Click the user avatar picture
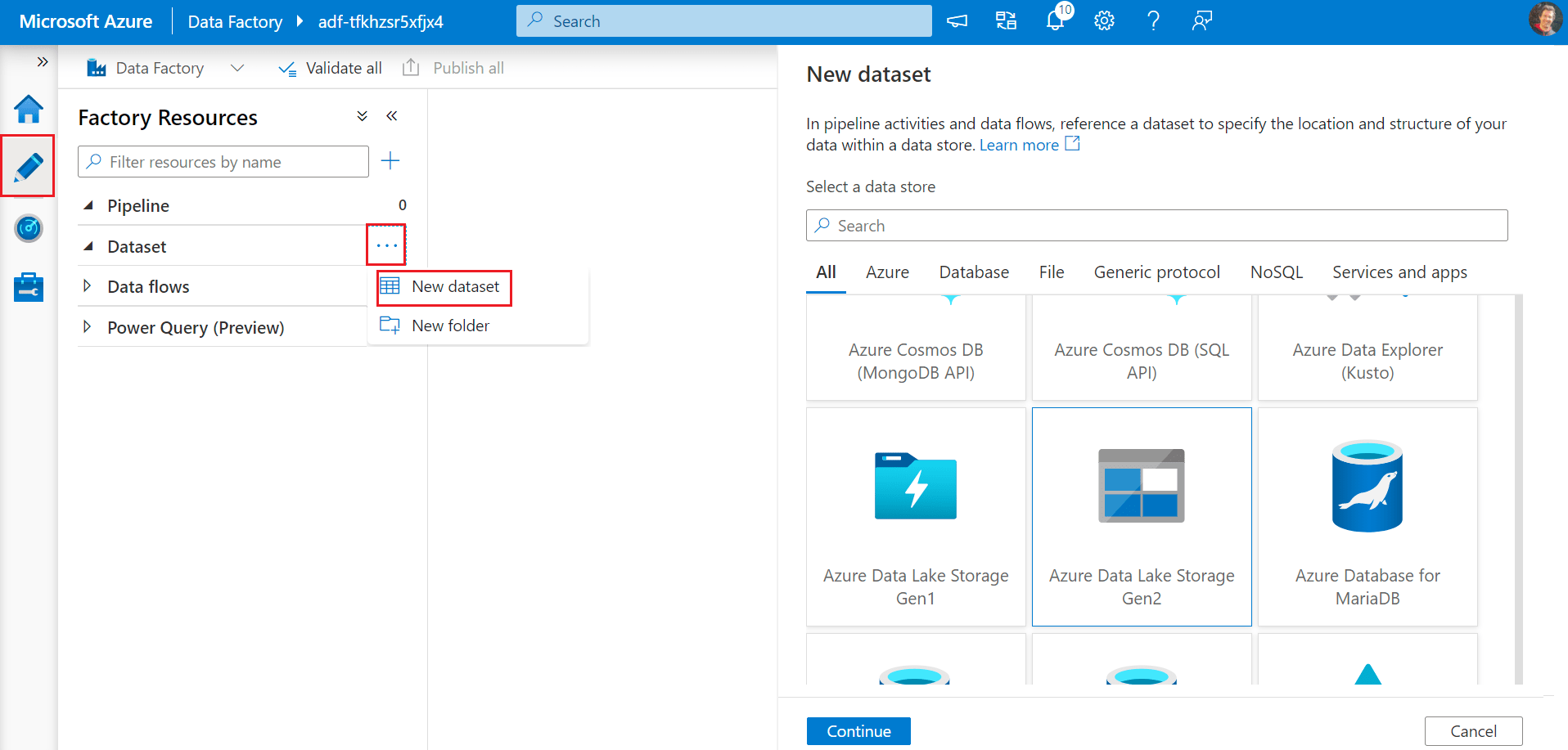1568x750 pixels. (x=1544, y=20)
